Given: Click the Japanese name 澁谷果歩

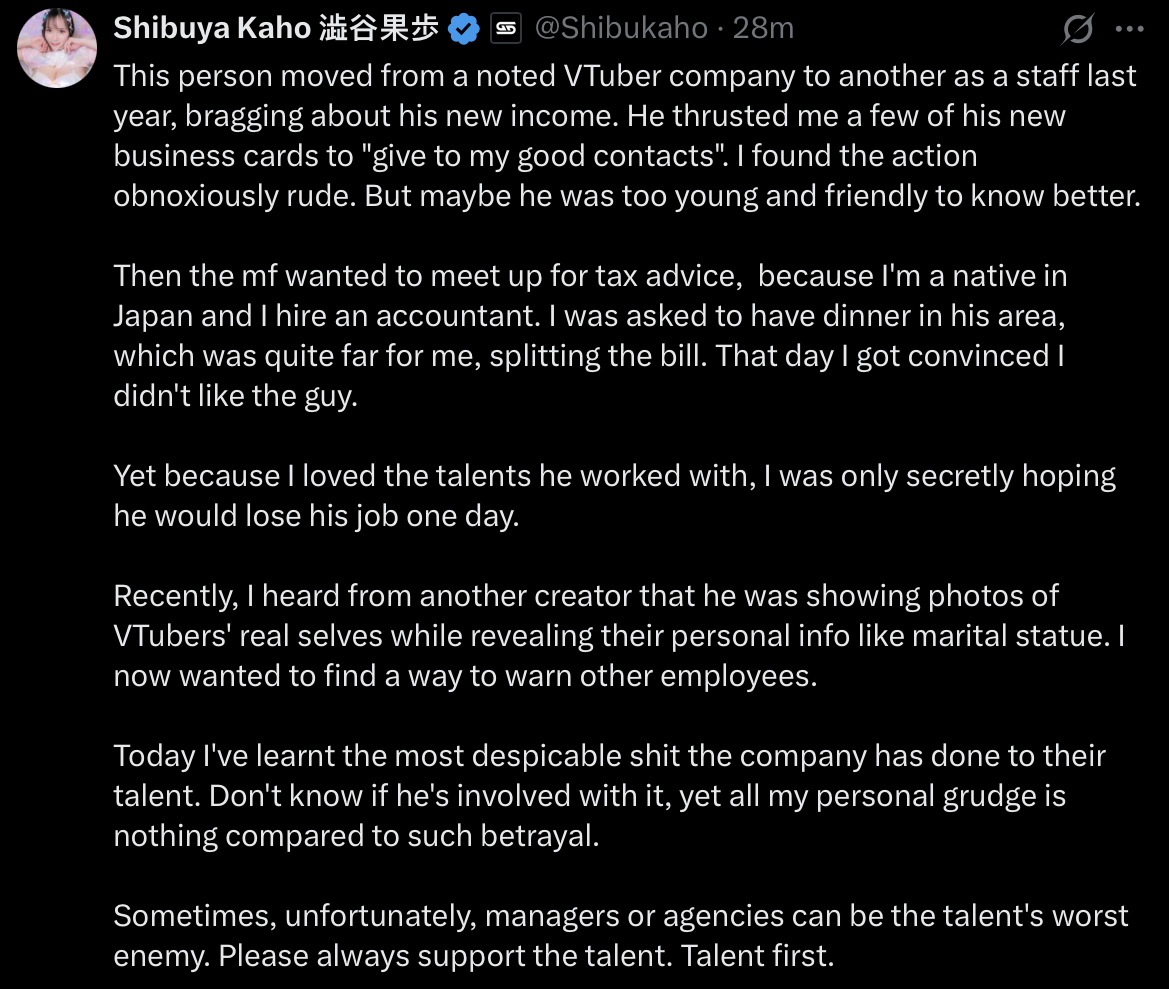Looking at the screenshot, I should coord(379,28).
